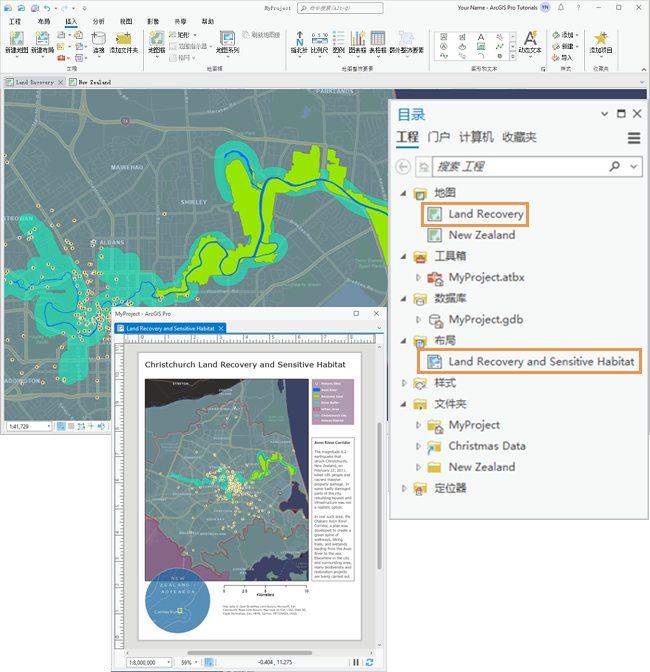Viewport: 650px width, 672px height.
Task: Toggle layout snap-to-grid status bar button
Action: click(x=209, y=662)
